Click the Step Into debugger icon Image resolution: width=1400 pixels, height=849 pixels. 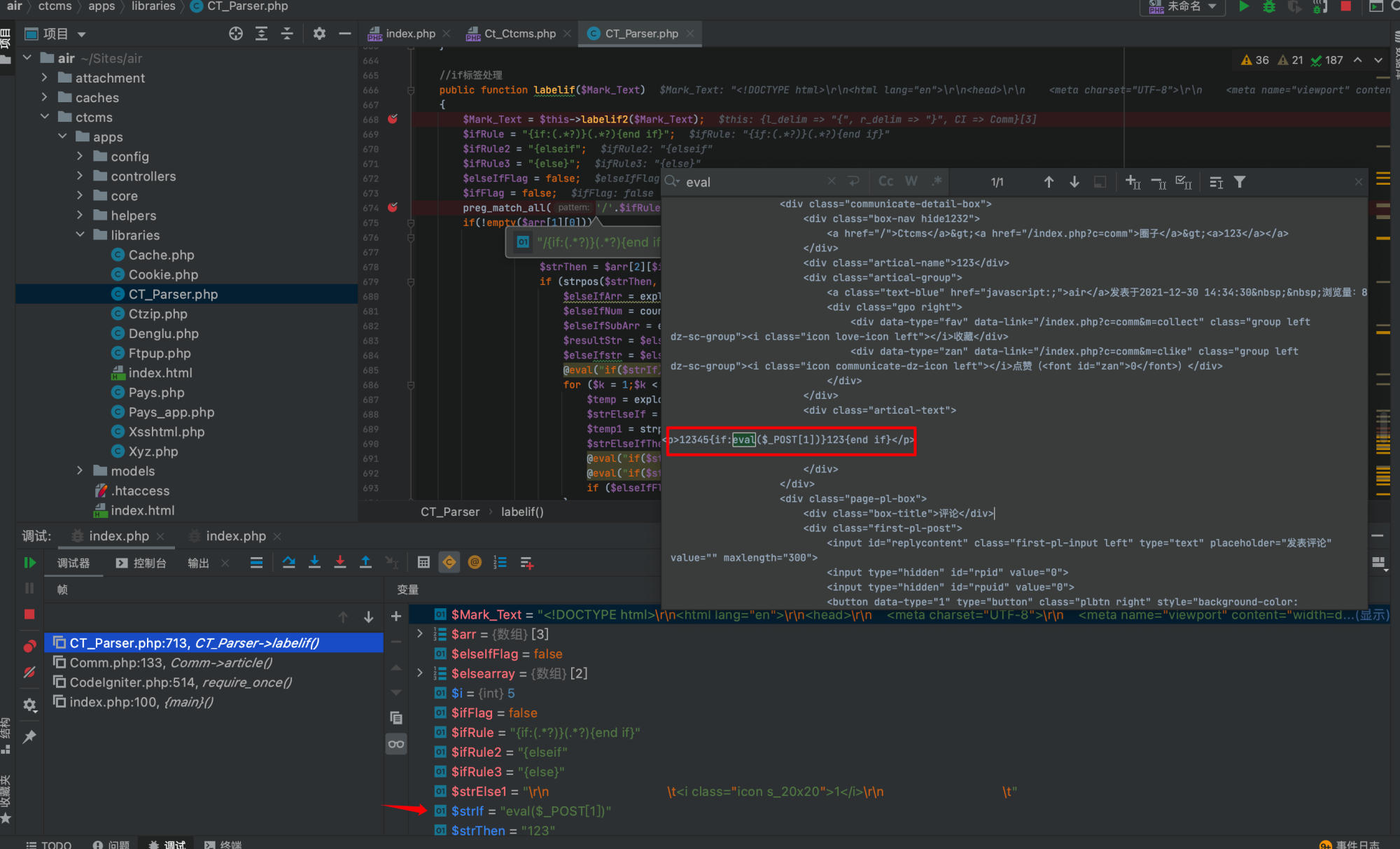tap(314, 563)
